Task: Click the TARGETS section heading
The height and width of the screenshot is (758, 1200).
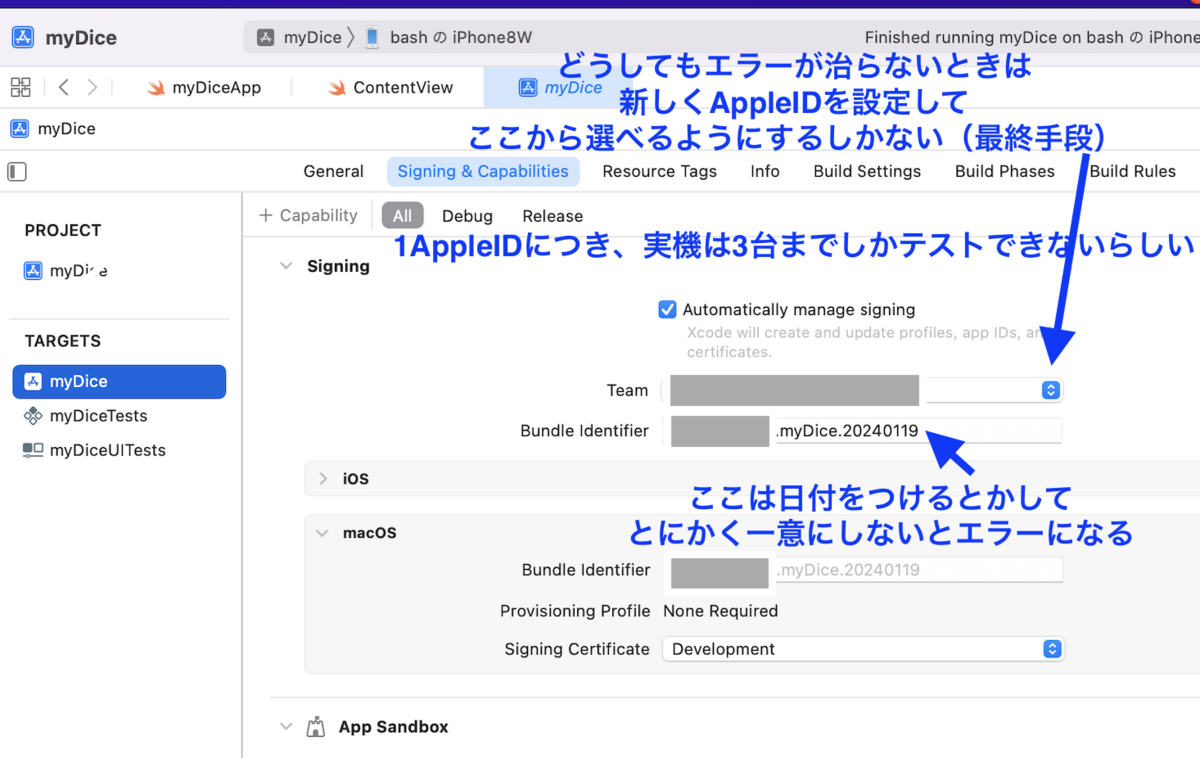Action: tap(63, 341)
